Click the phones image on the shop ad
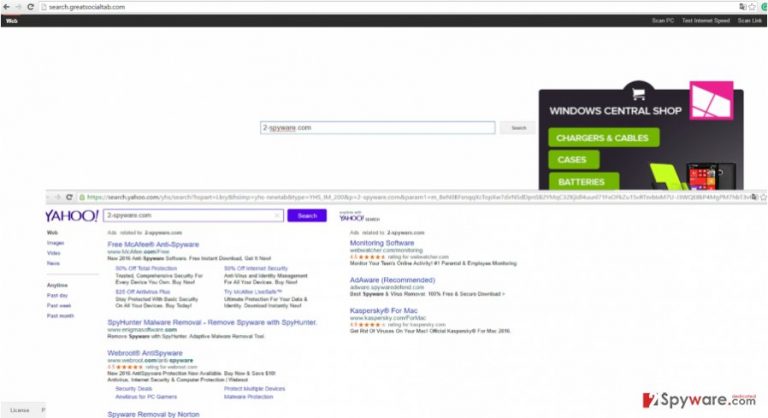This screenshot has height=418, width=768. 710,176
